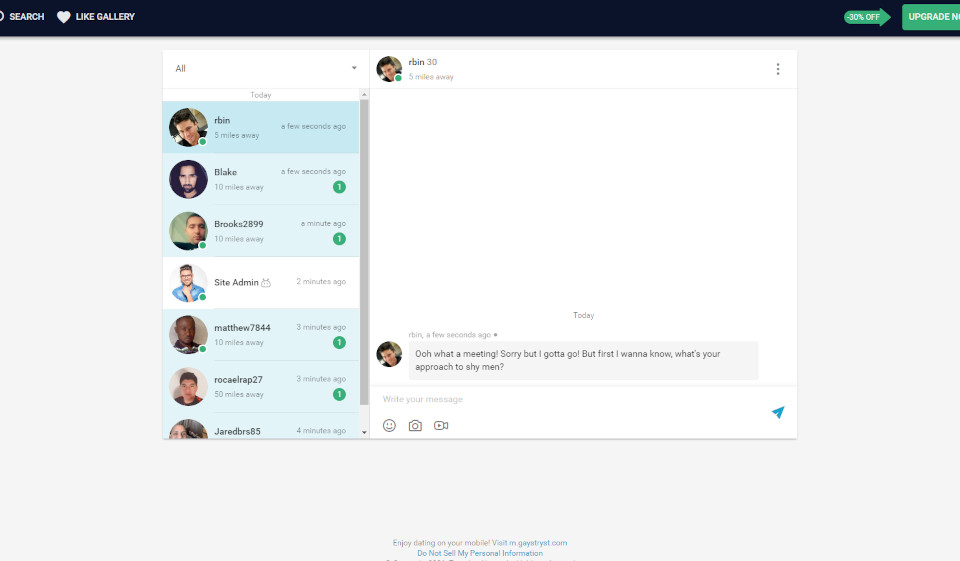
Task: Click the -30% OFF discount badge
Action: coord(865,17)
